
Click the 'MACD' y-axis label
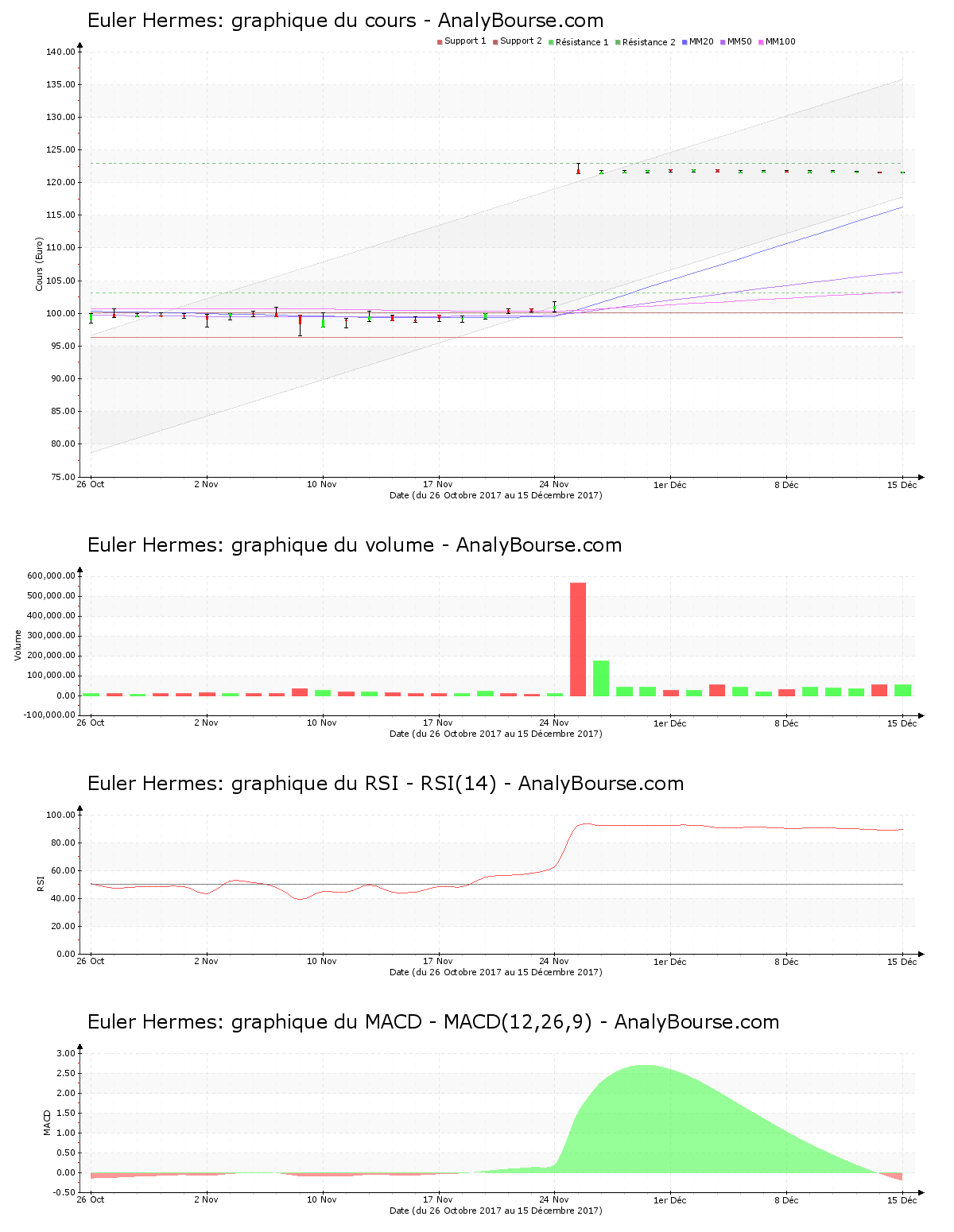47,1122
